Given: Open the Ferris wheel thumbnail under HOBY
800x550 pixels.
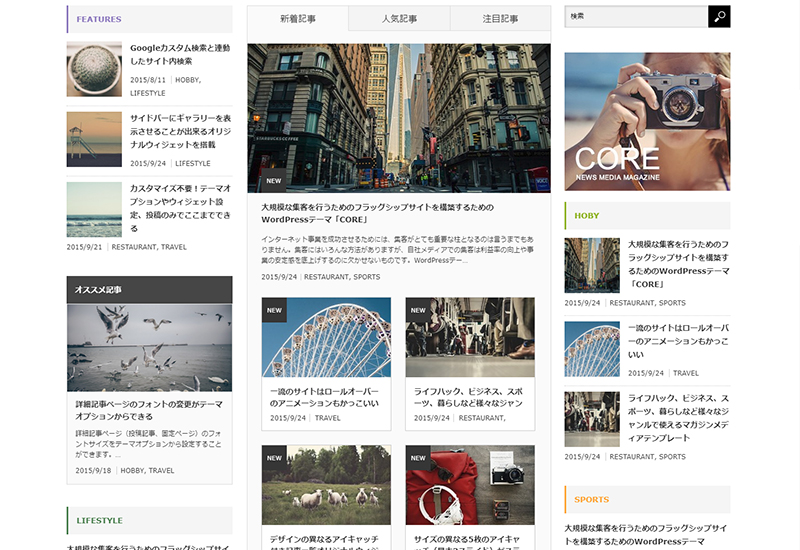Looking at the screenshot, I should (x=592, y=349).
